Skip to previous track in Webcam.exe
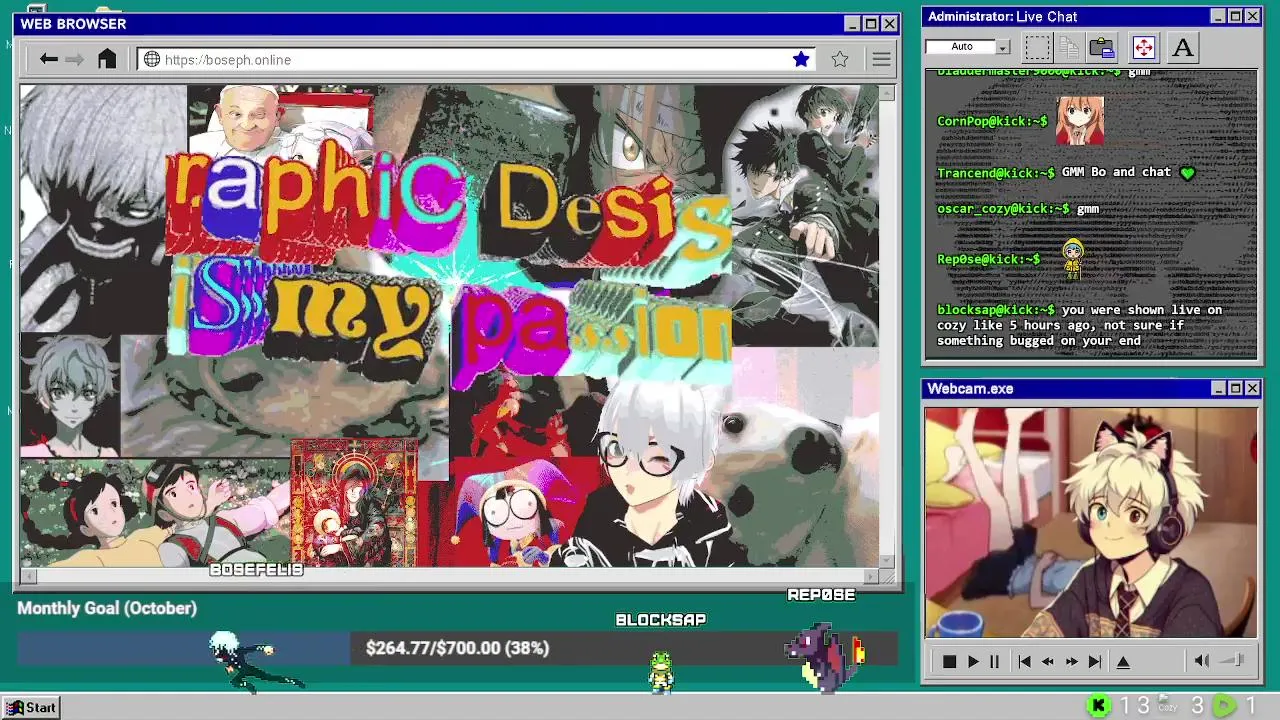This screenshot has height=720, width=1280. tap(1024, 661)
